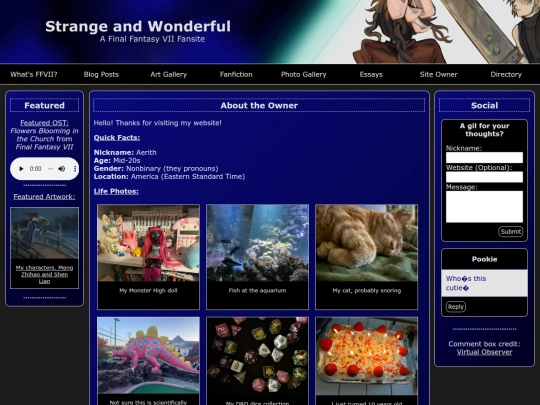540x405 pixels.
Task: View the pink dinosaur photo
Action: (x=148, y=356)
